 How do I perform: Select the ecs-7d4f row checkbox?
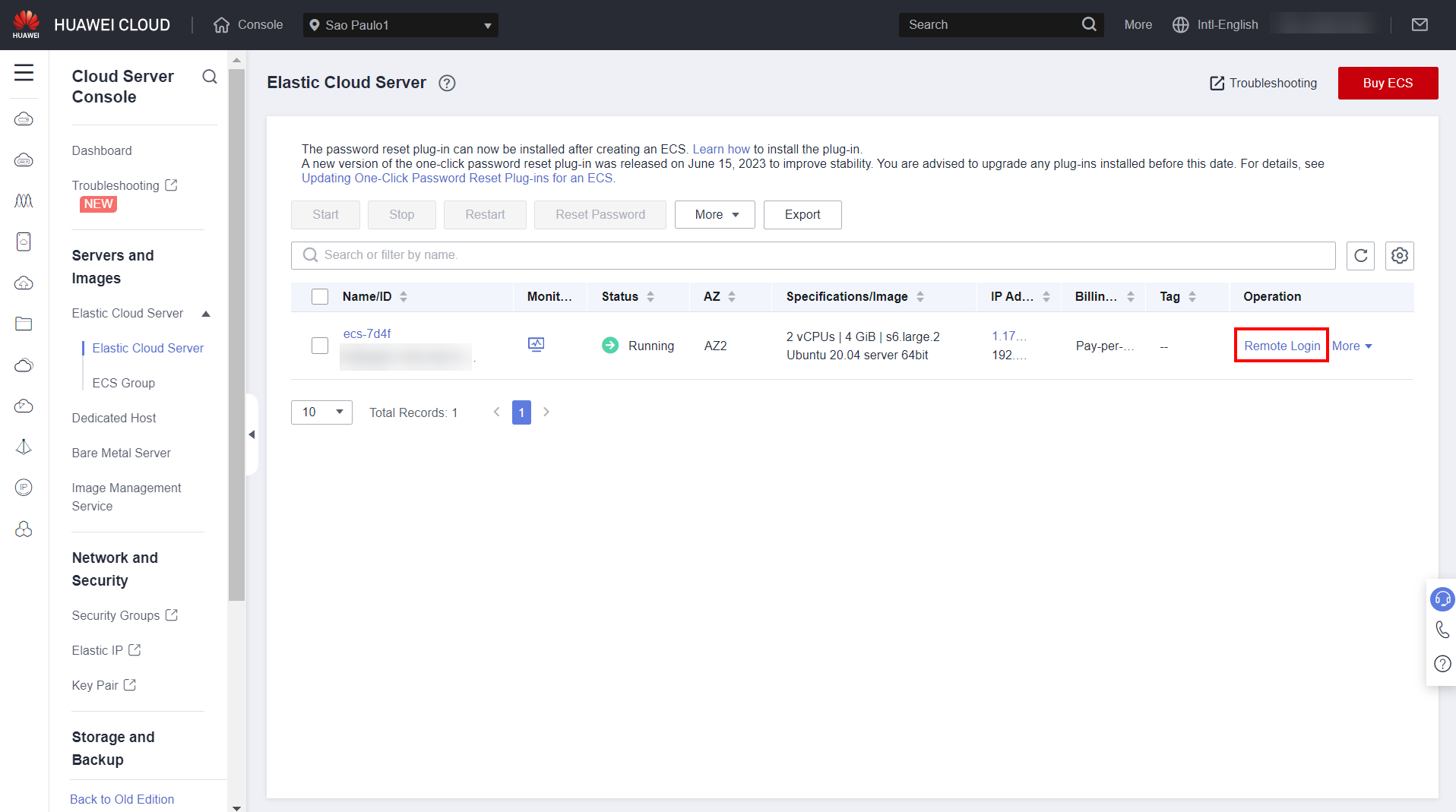[320, 346]
